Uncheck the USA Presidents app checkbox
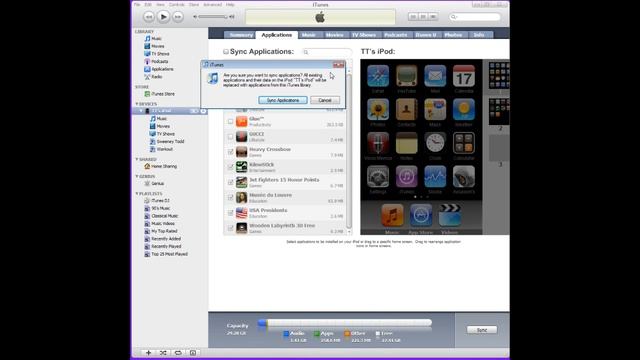Image resolution: width=640 pixels, height=360 pixels. (x=231, y=213)
